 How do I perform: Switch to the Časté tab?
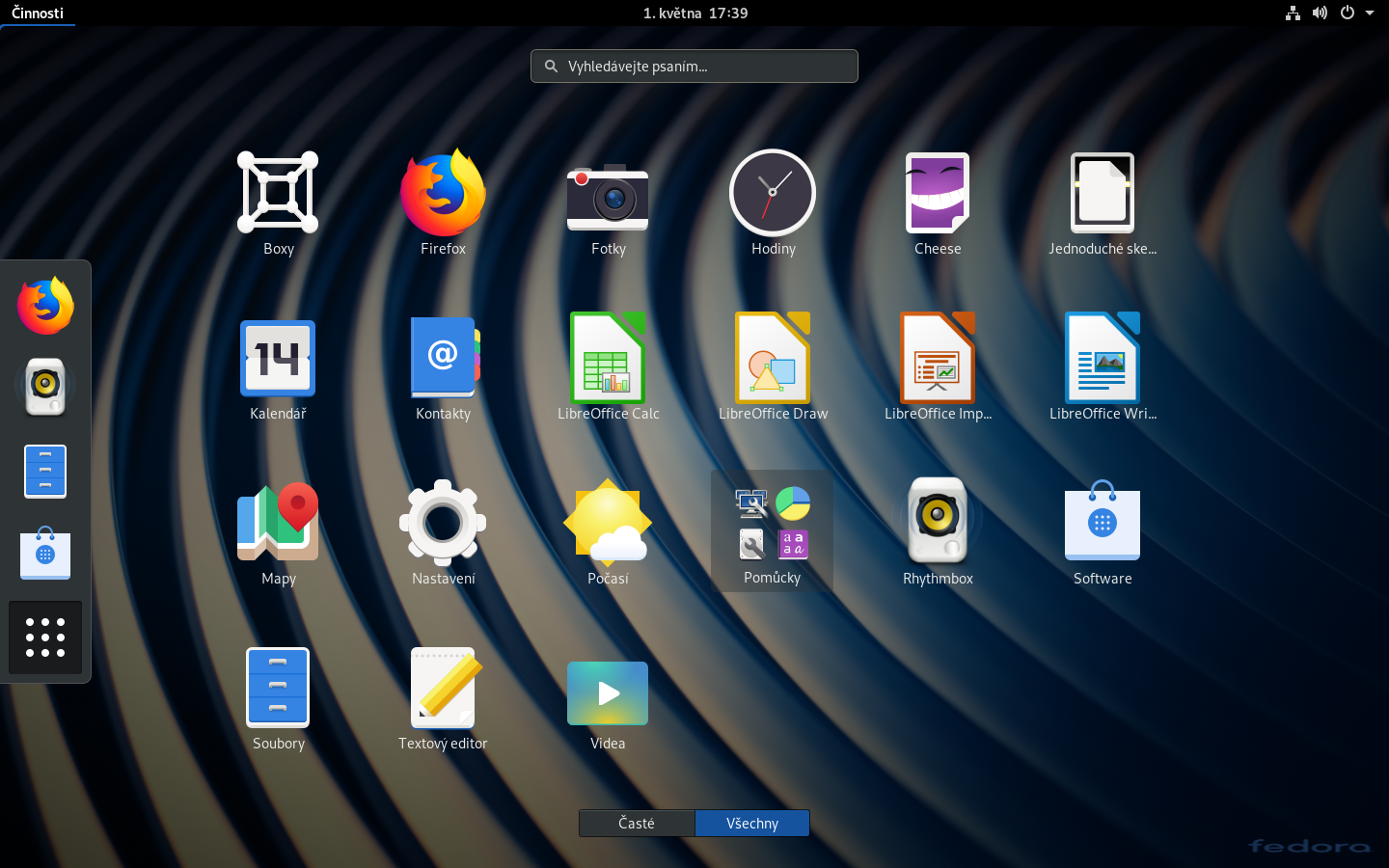point(637,823)
